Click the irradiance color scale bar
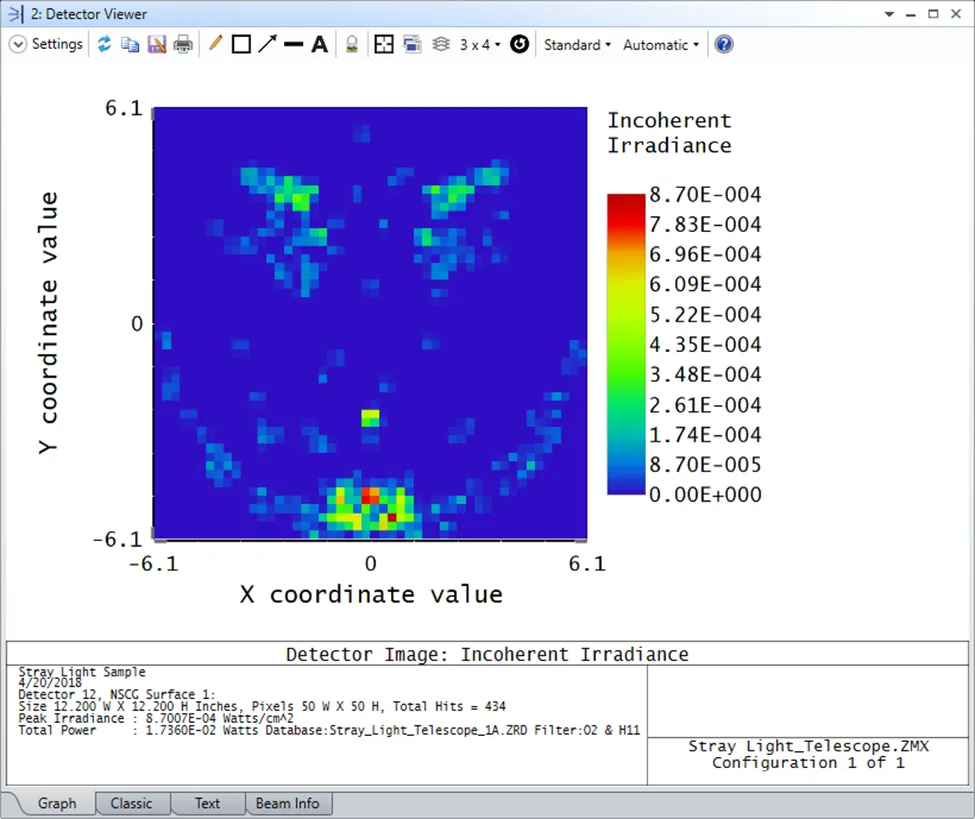975x819 pixels. pos(626,344)
